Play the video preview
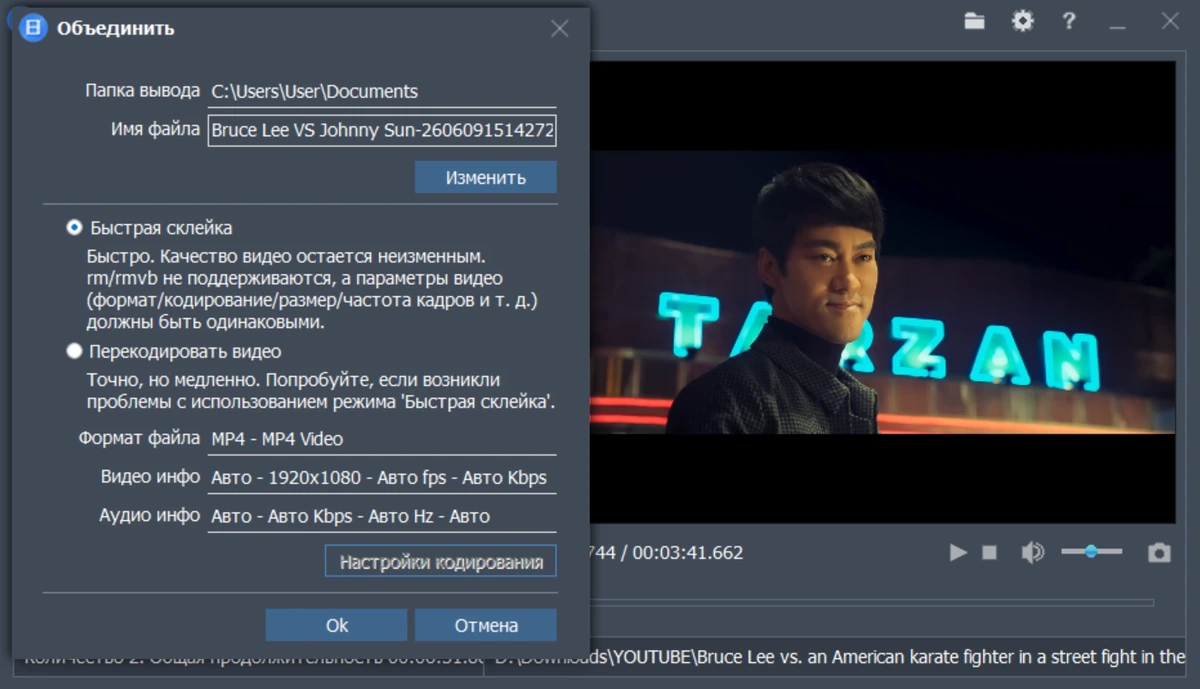The width and height of the screenshot is (1200, 689). point(958,552)
